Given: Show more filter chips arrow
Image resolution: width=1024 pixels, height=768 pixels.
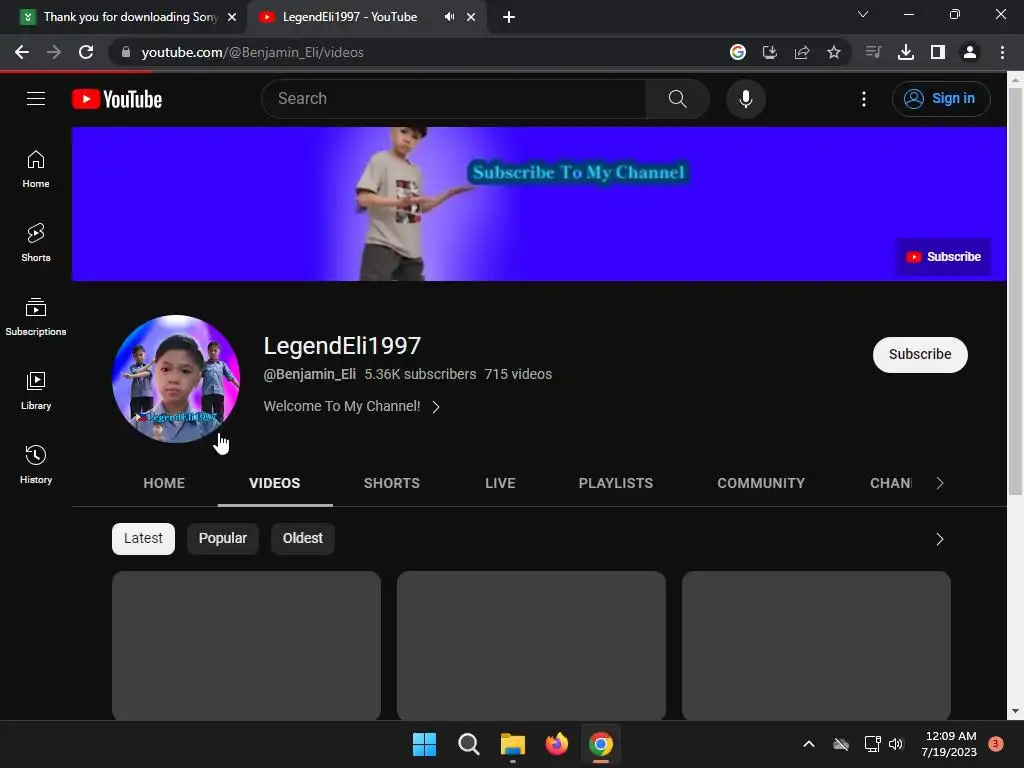Looking at the screenshot, I should (x=940, y=539).
